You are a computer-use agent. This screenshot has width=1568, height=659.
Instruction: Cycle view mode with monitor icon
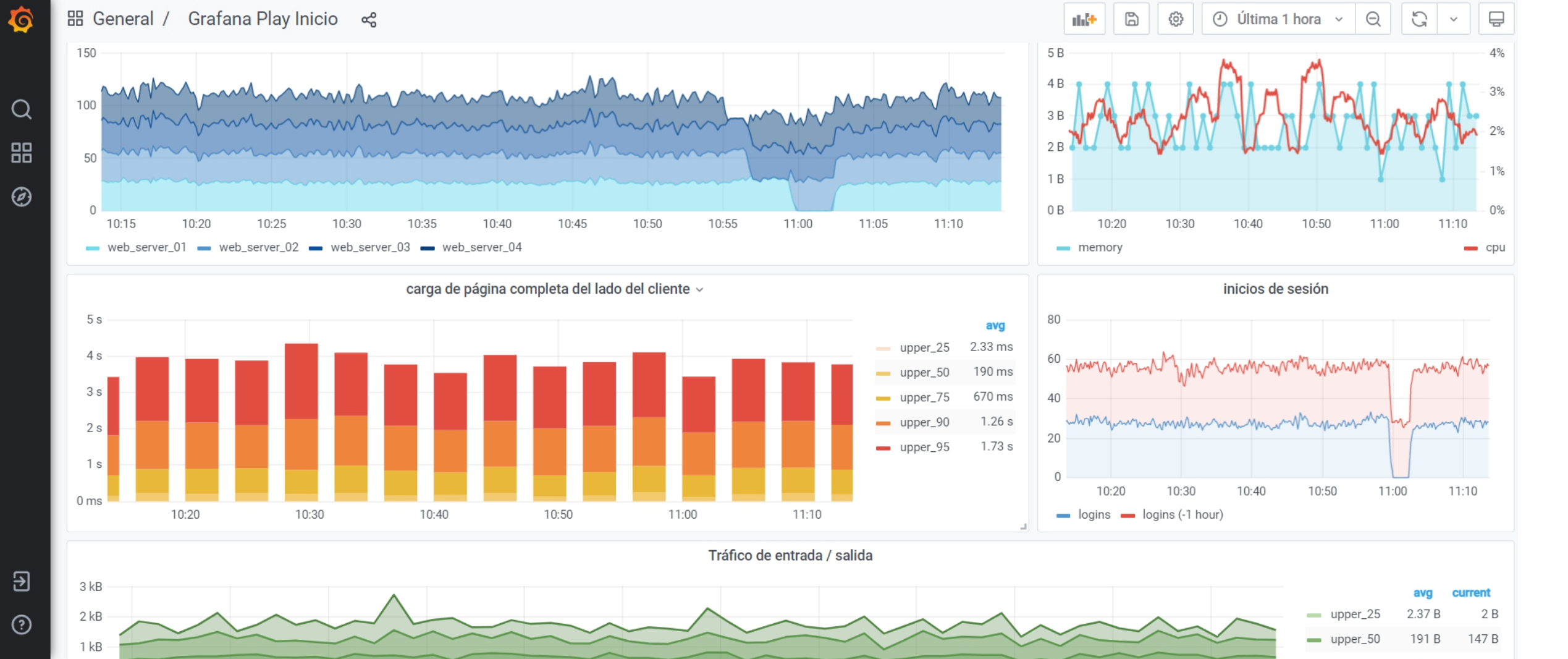[1496, 19]
